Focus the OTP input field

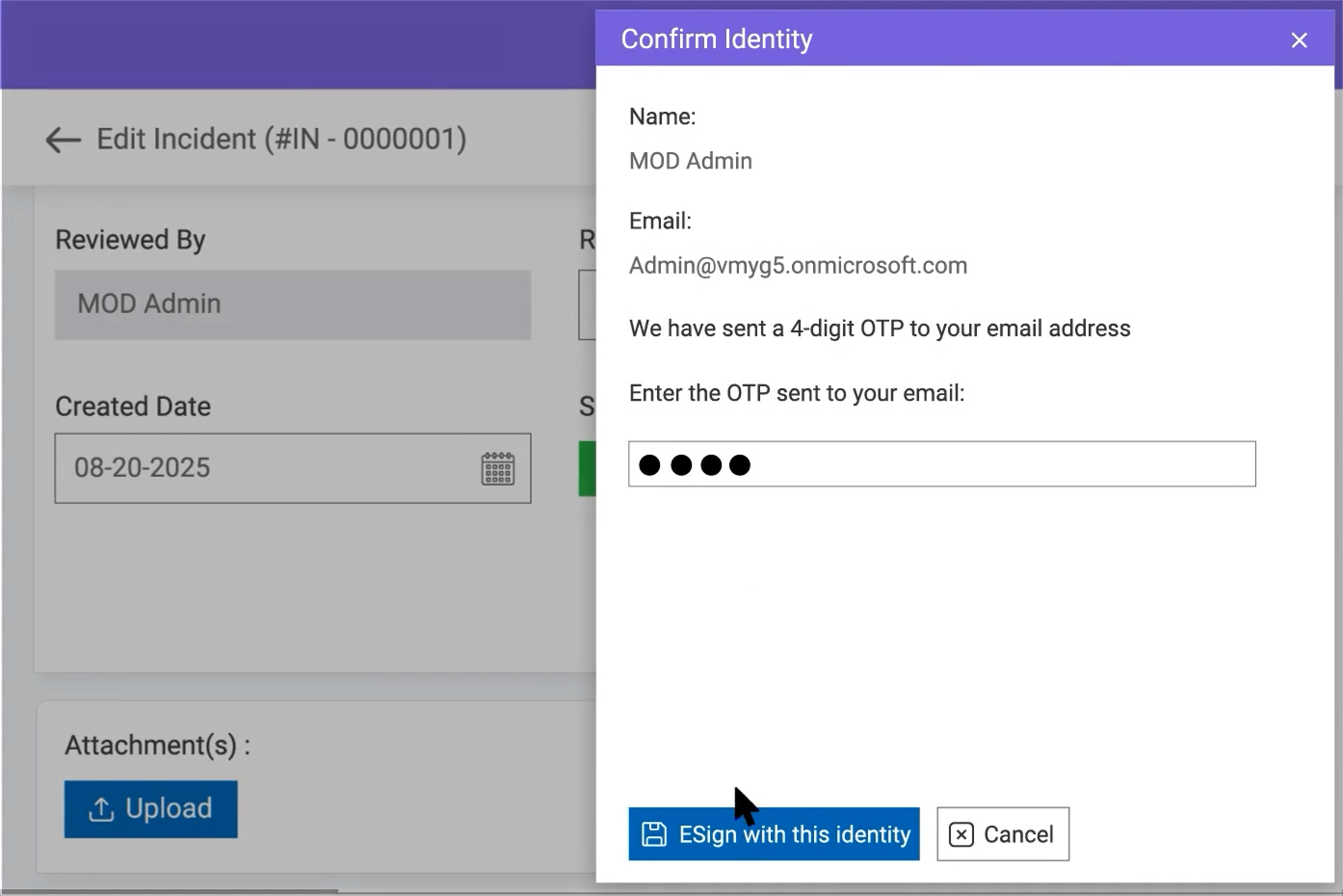[942, 464]
